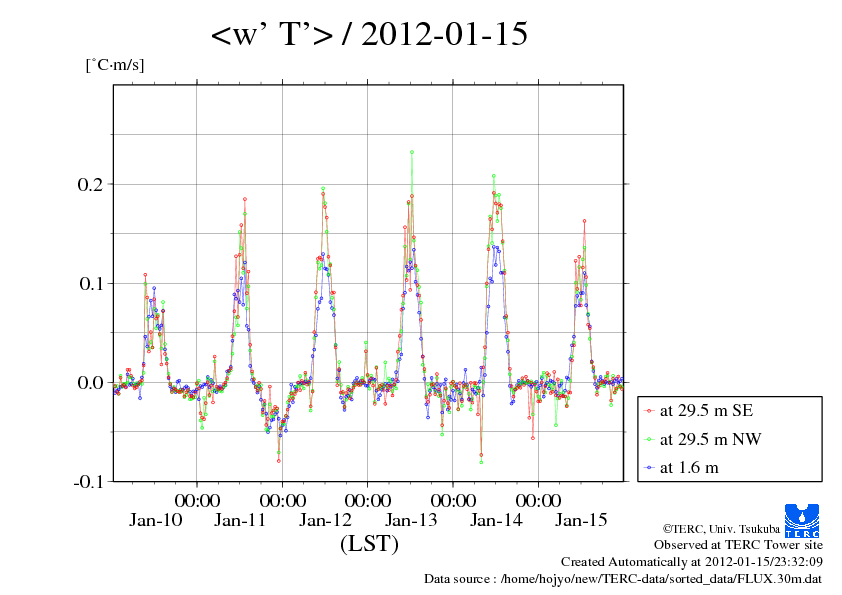Screen dimensions: 842x595
Task: Click the x-axis date label 'Jan-13'
Action: click(411, 520)
